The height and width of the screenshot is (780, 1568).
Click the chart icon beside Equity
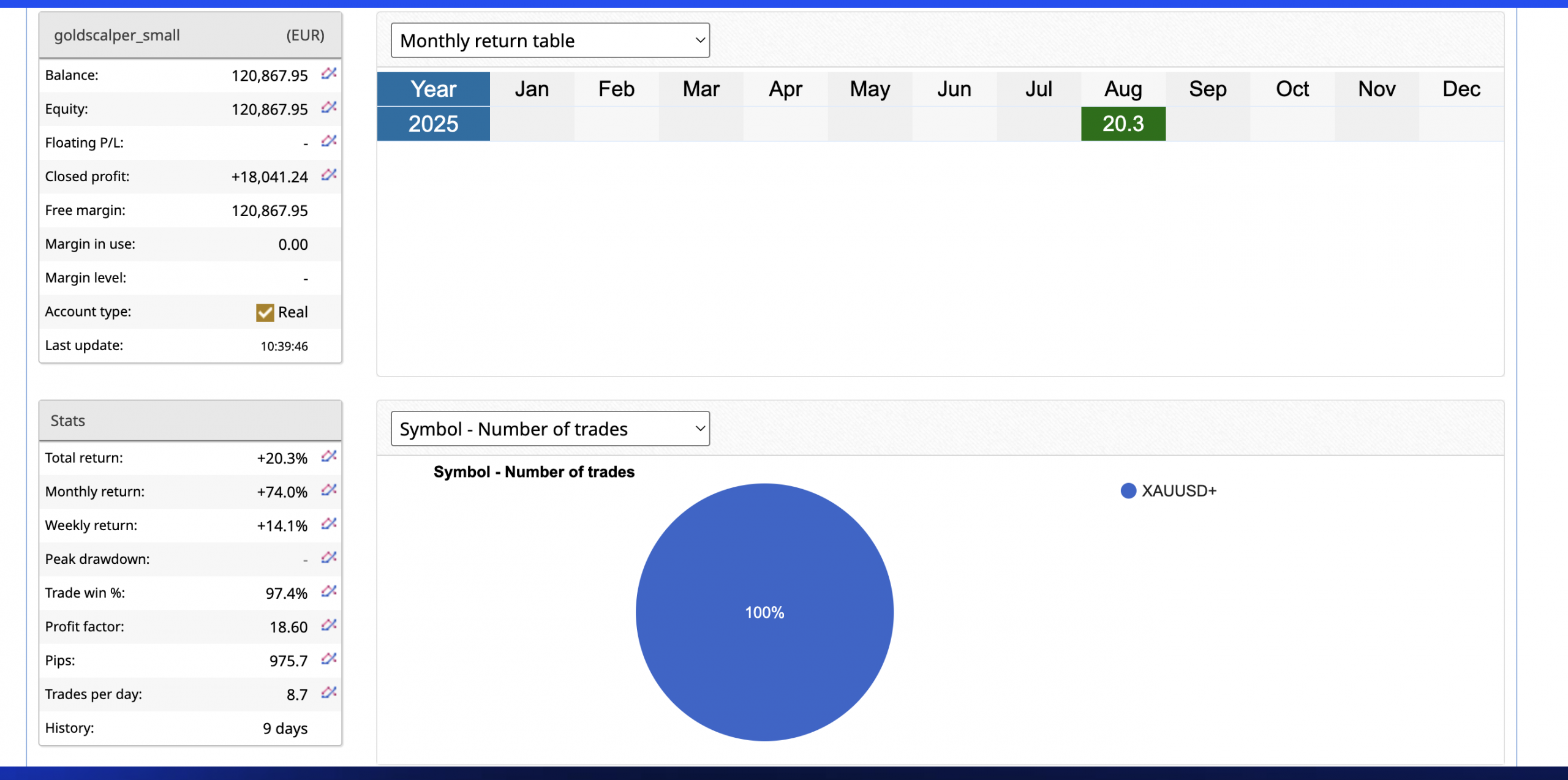click(329, 108)
